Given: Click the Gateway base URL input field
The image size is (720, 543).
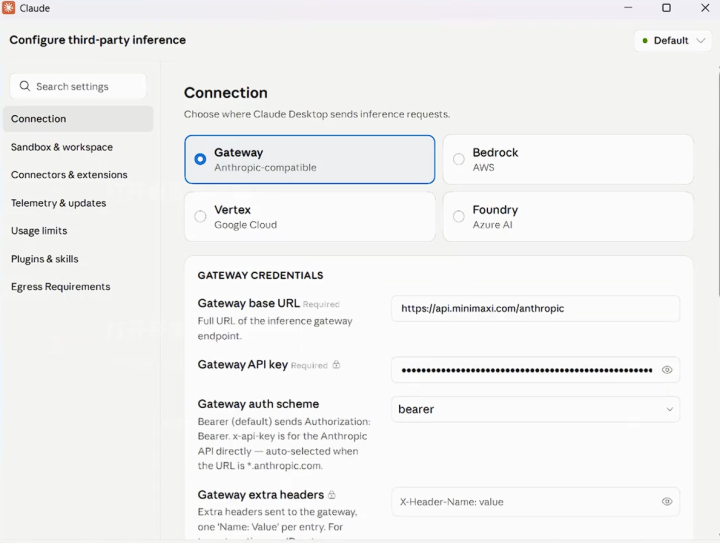Looking at the screenshot, I should tap(535, 308).
